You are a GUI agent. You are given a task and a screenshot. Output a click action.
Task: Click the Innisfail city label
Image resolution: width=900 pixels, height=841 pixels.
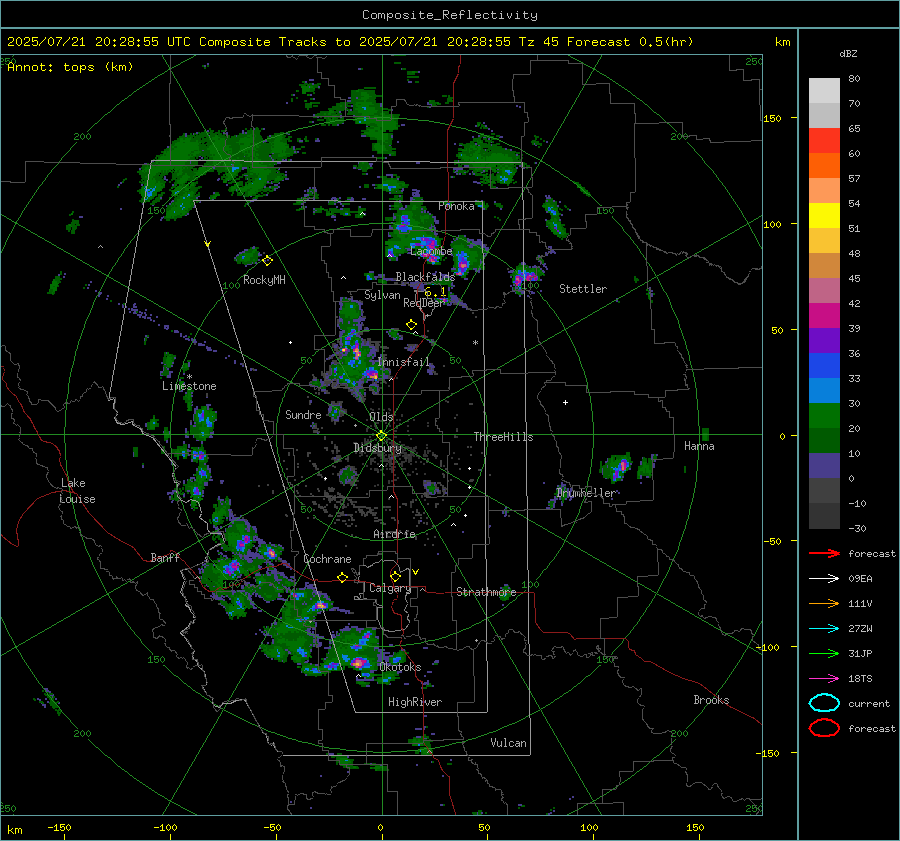pyautogui.click(x=403, y=362)
